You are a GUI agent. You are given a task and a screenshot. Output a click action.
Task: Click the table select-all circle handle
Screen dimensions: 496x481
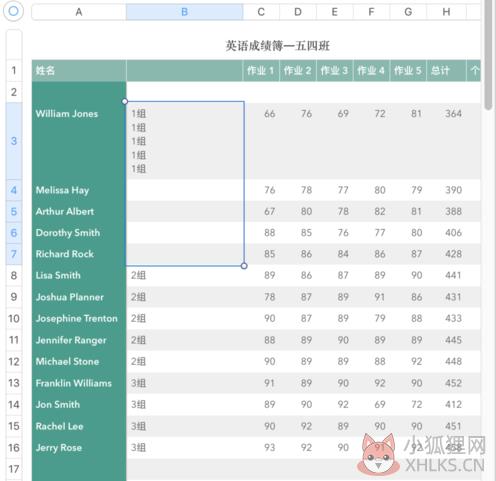[x=13, y=11]
